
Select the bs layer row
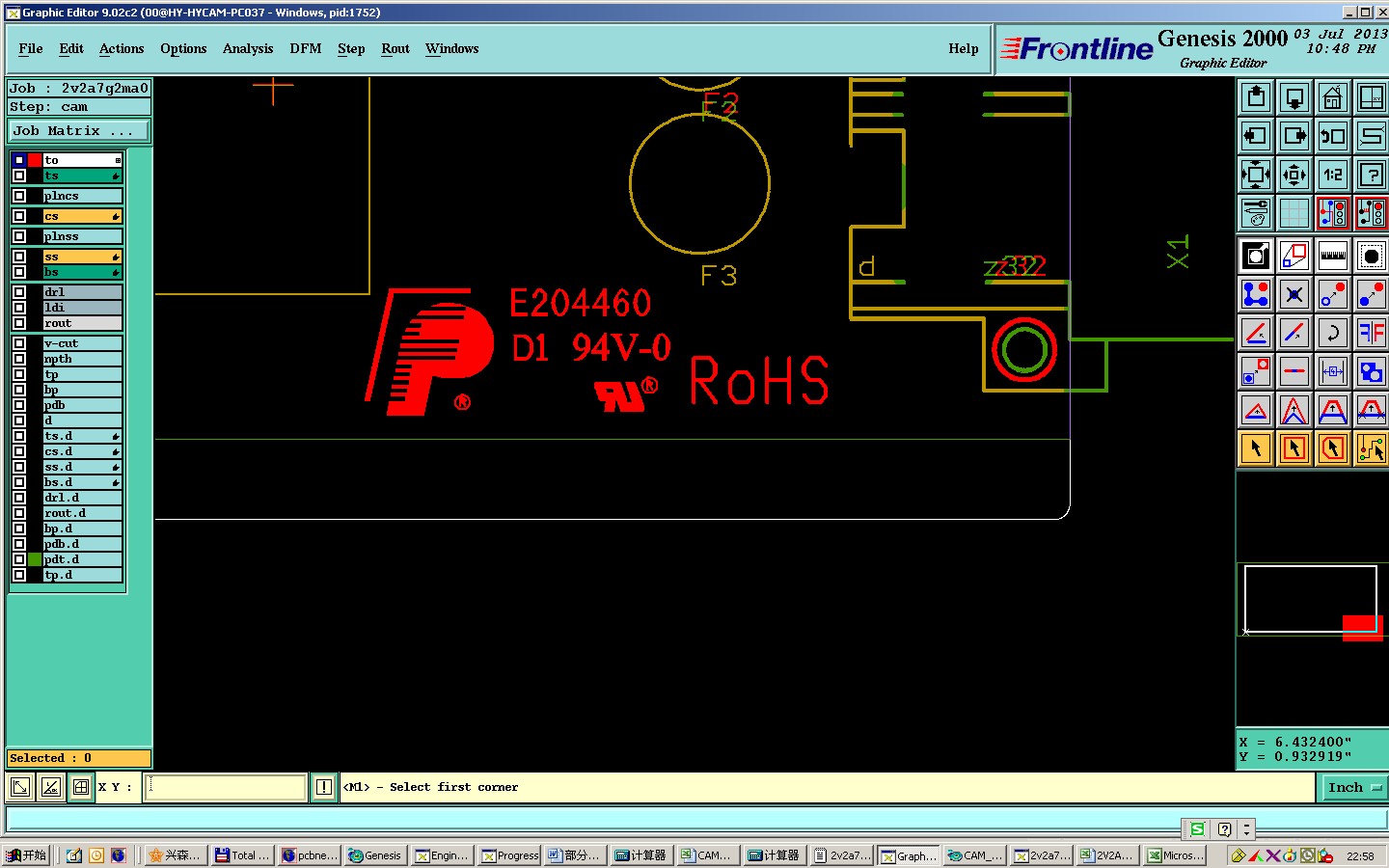[x=83, y=272]
